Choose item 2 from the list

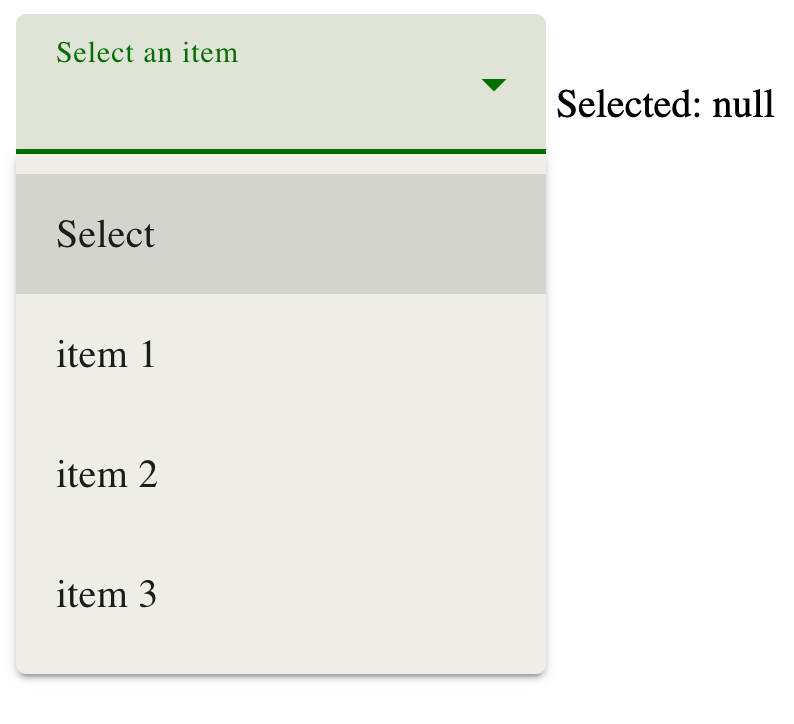[x=281, y=474]
